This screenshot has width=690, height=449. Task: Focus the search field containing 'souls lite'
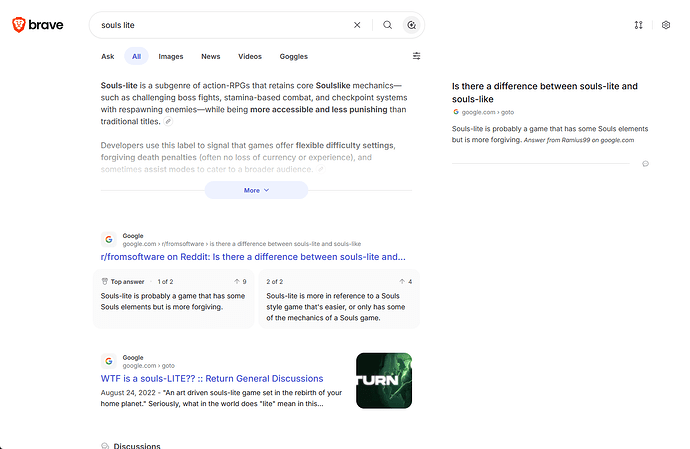pyautogui.click(x=224, y=25)
